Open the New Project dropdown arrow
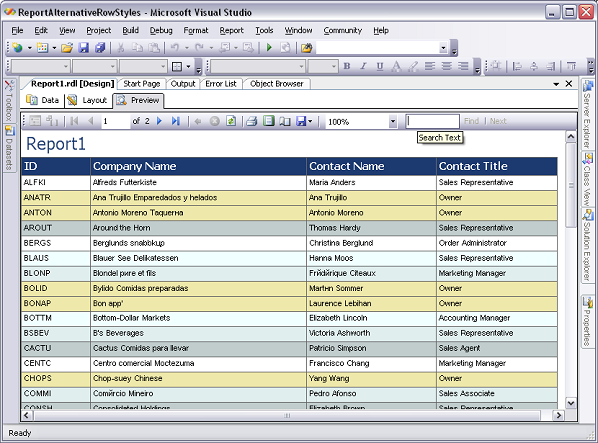The image size is (598, 443). point(29,48)
